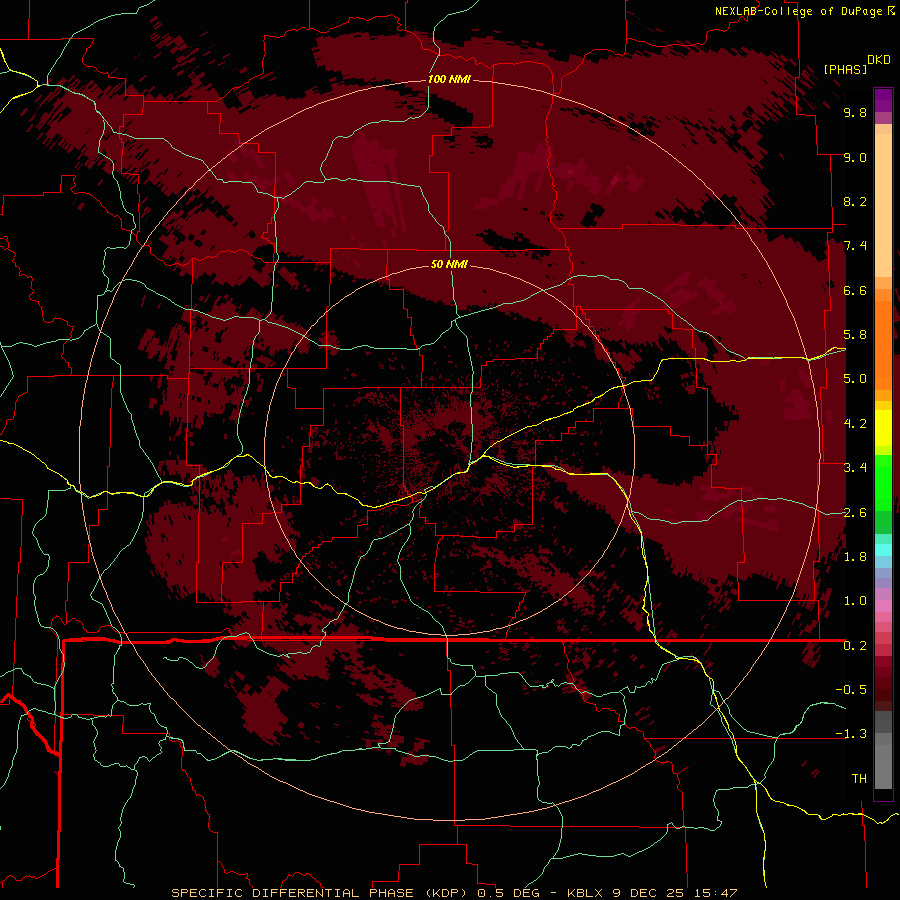Click the 0.2 legend value
900x900 pixels.
point(855,646)
